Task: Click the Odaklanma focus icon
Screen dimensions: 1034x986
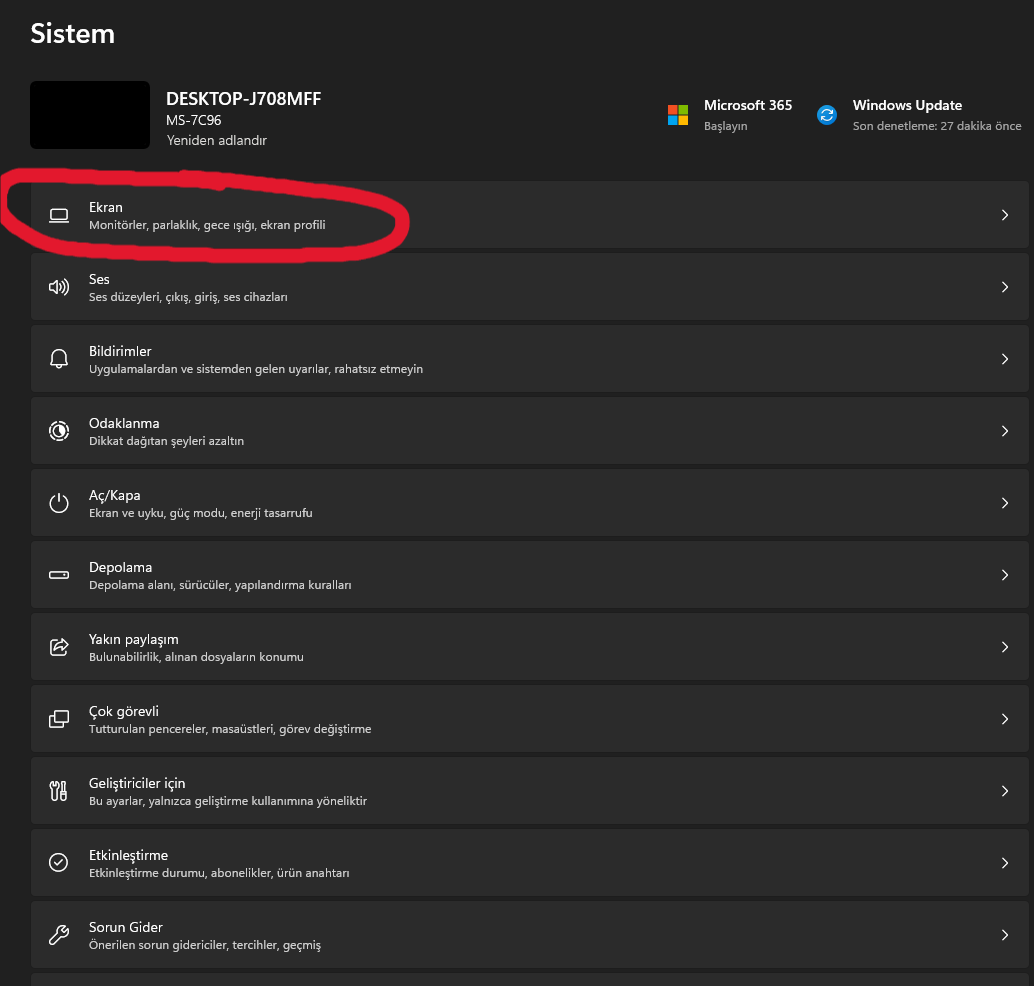Action: (x=59, y=431)
